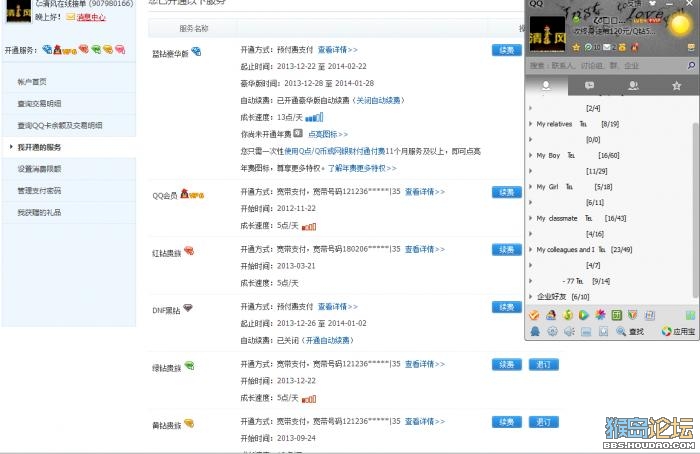
Task: Open 查询交易明细 in sidebar
Action: [39, 104]
